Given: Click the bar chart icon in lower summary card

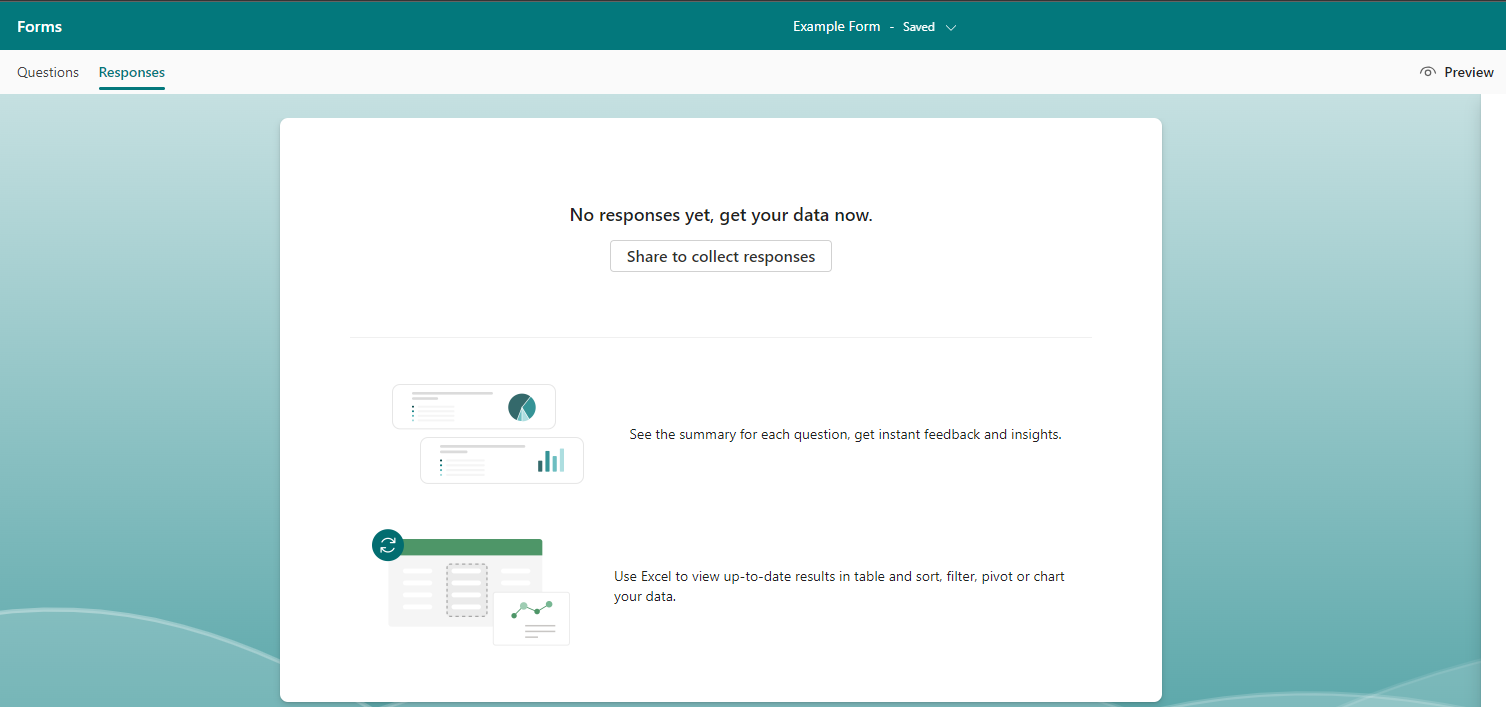Looking at the screenshot, I should 551,460.
